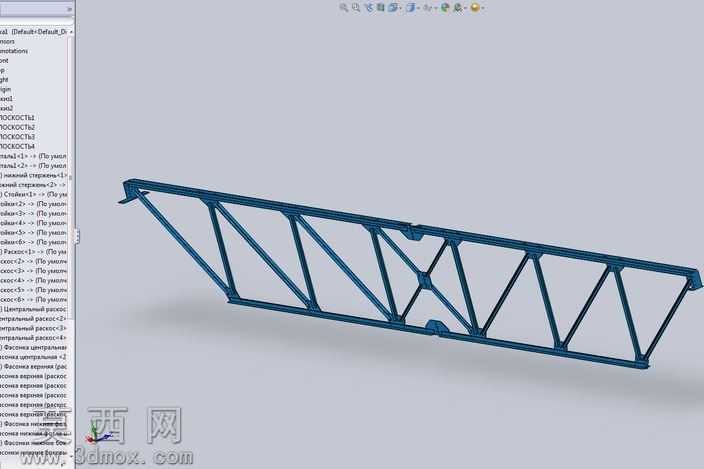Select the Annotations tree item
This screenshot has width=704, height=469.
[14, 51]
